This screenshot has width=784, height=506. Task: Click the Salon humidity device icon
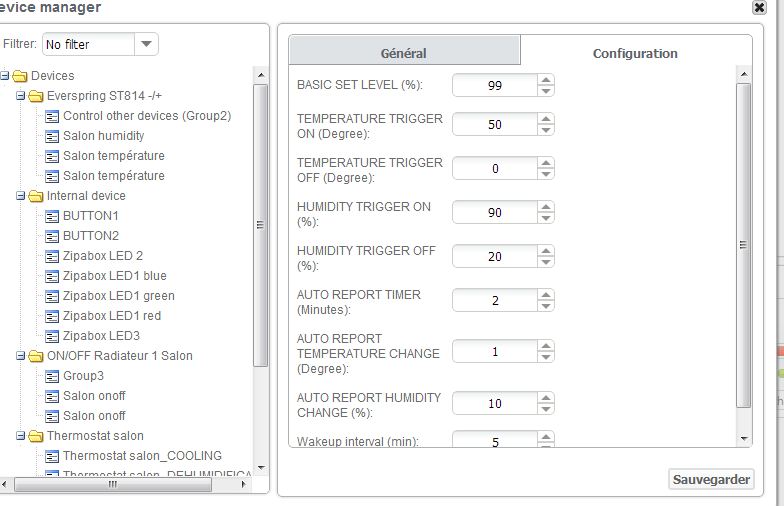click(x=52, y=136)
